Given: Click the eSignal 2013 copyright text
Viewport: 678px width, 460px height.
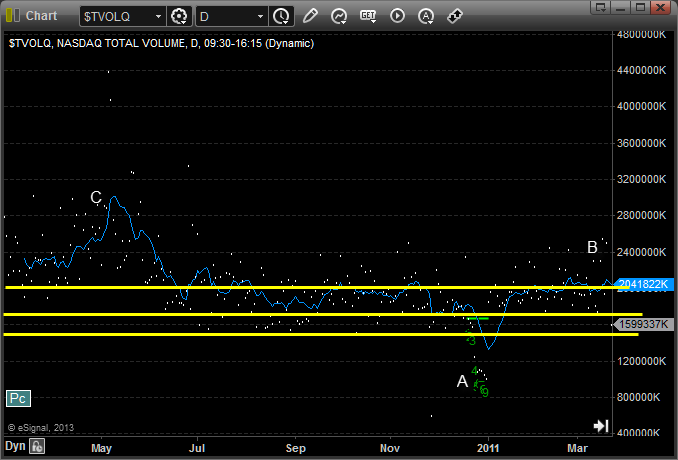Looking at the screenshot, I should tap(40, 427).
